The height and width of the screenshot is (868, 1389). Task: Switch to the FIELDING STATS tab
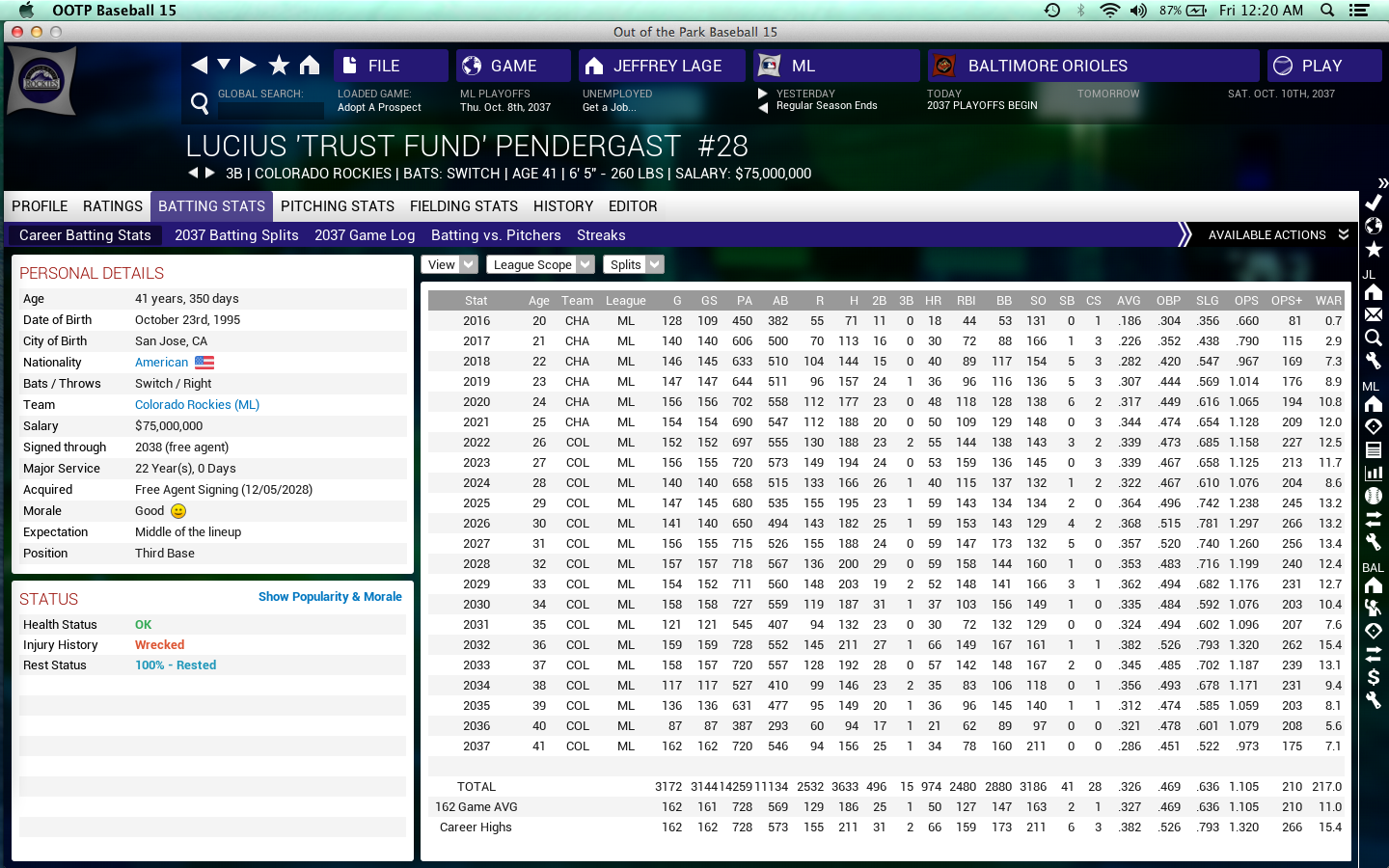coord(464,206)
